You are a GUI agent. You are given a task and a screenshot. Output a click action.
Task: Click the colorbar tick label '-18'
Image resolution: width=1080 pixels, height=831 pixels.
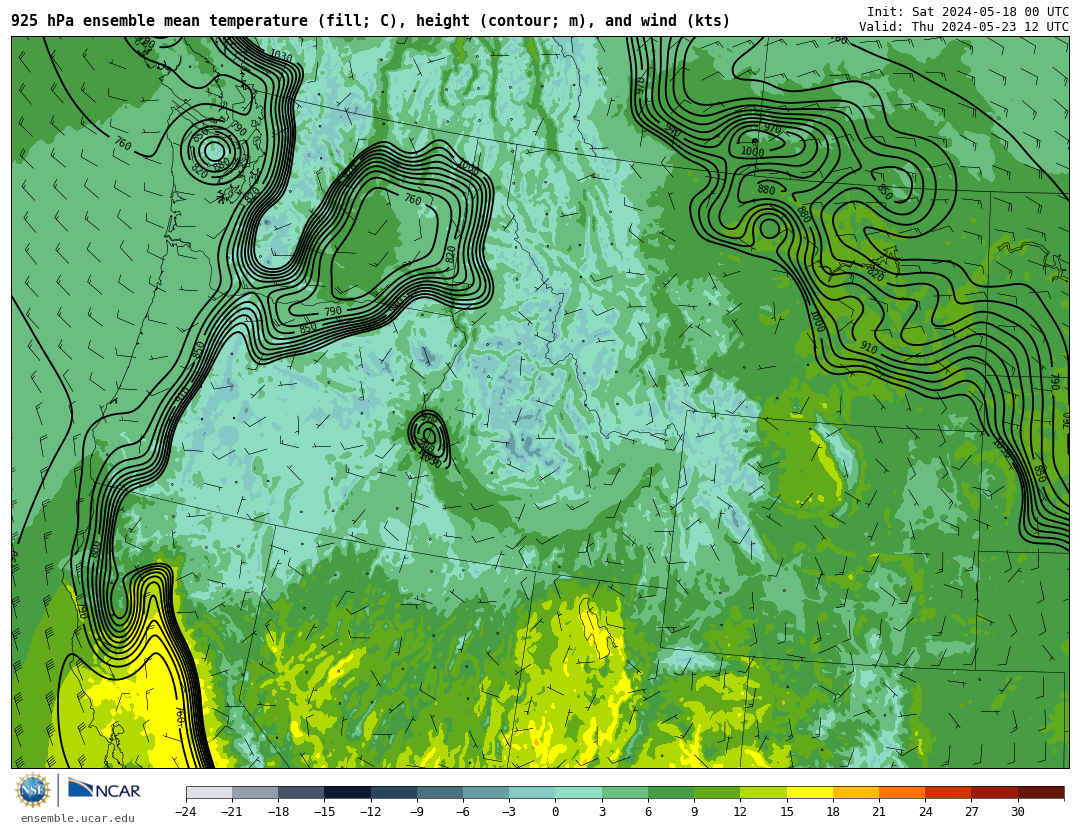(x=278, y=812)
